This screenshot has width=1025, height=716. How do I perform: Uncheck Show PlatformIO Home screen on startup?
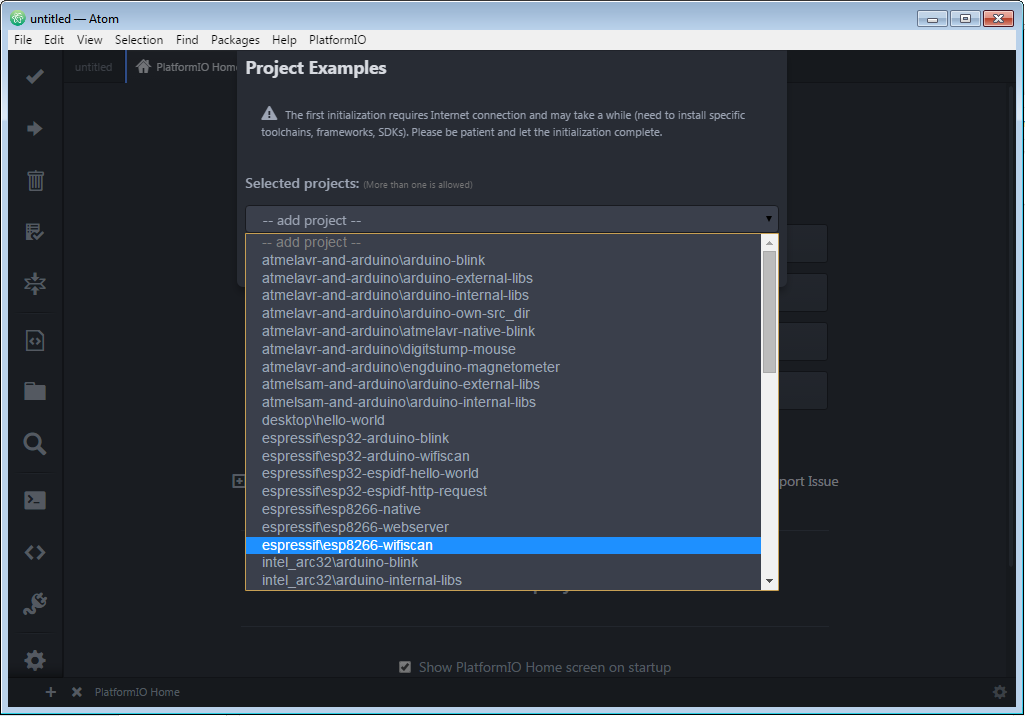coord(405,665)
